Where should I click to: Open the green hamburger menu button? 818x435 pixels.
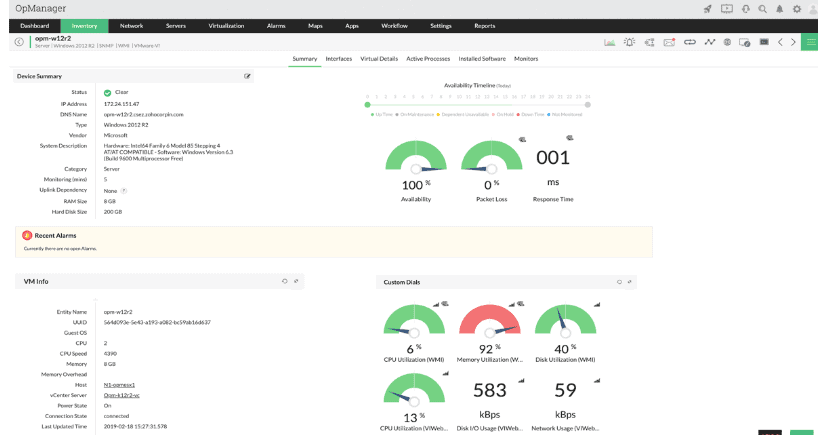[810, 42]
